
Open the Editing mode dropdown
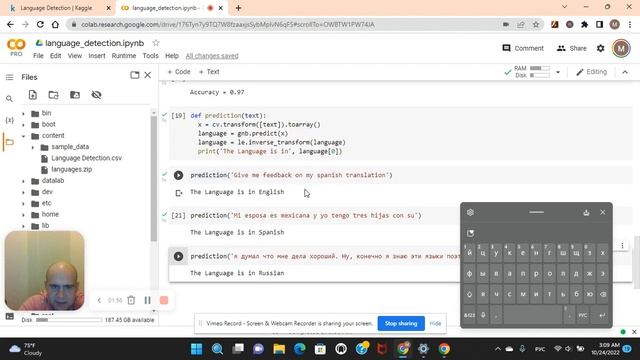coord(591,72)
